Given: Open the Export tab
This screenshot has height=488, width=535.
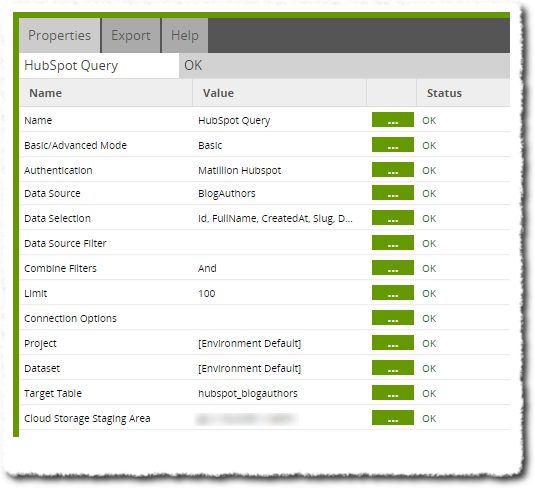Looking at the screenshot, I should coord(131,35).
